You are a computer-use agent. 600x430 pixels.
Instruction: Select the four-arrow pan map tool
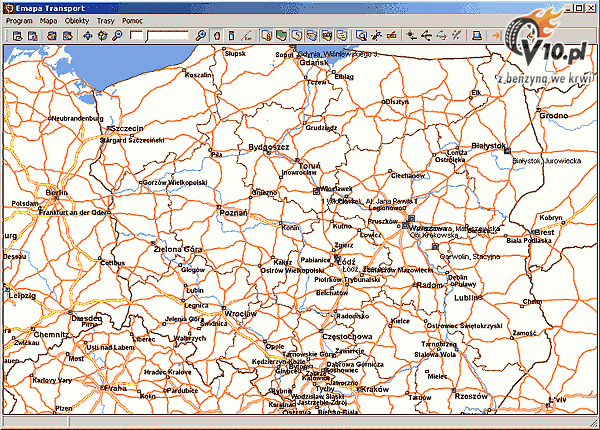(88, 36)
